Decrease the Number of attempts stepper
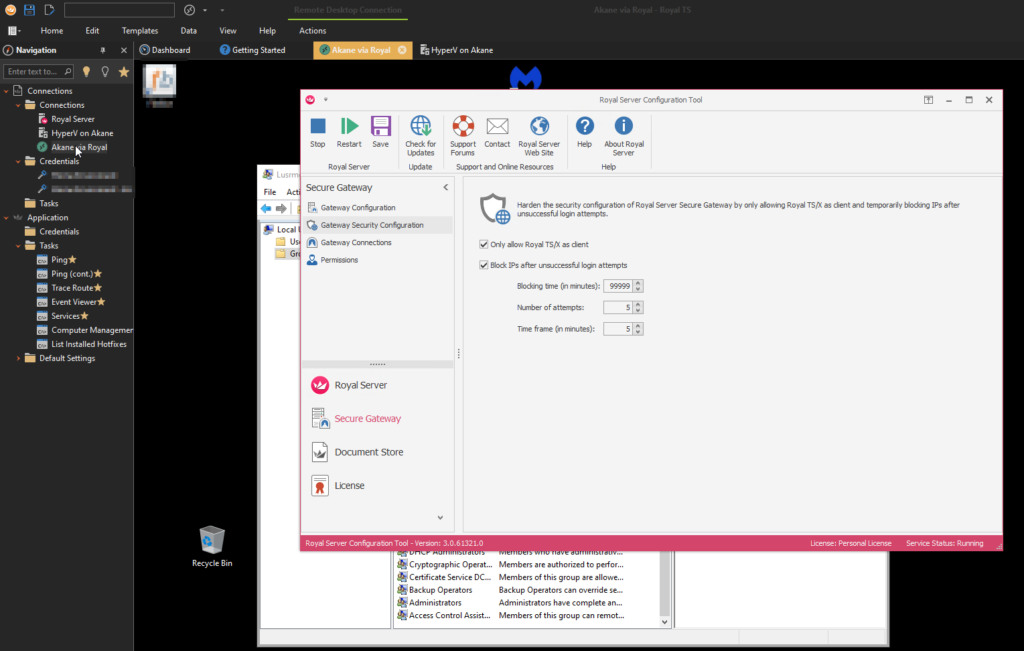Image resolution: width=1024 pixels, height=651 pixels. tap(638, 310)
